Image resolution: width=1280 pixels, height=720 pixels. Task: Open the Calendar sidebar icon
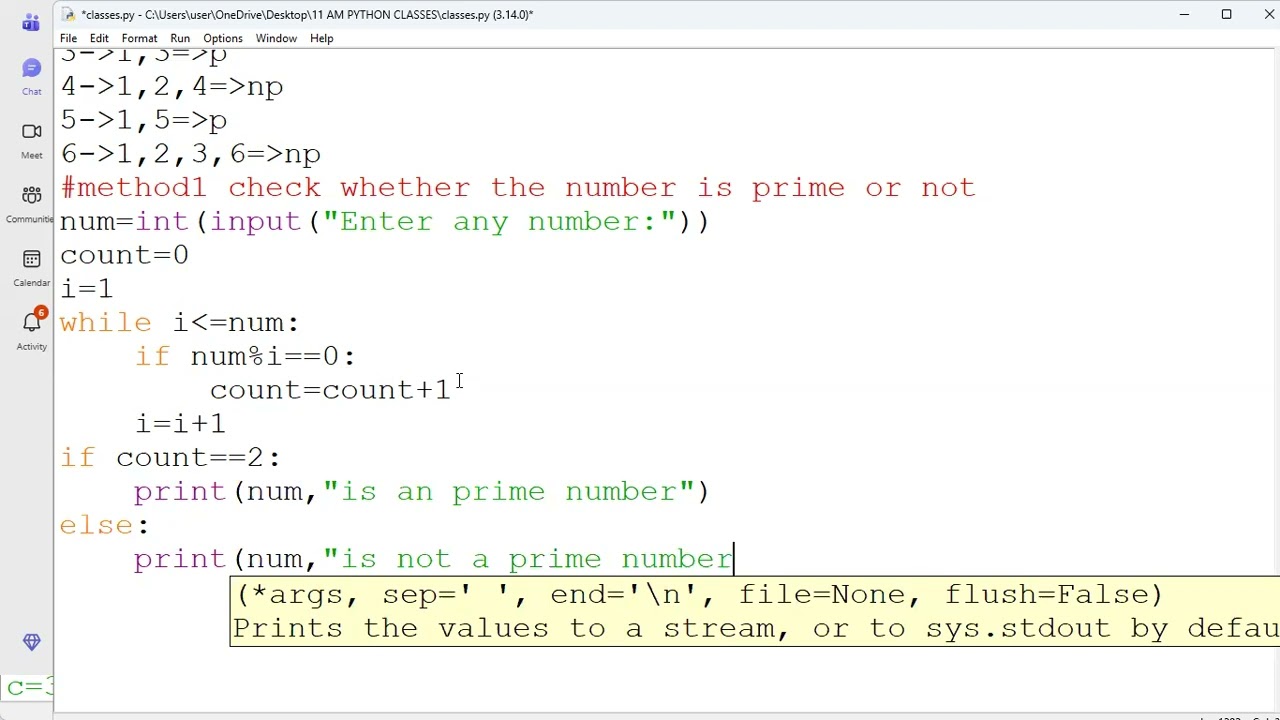tap(31, 267)
